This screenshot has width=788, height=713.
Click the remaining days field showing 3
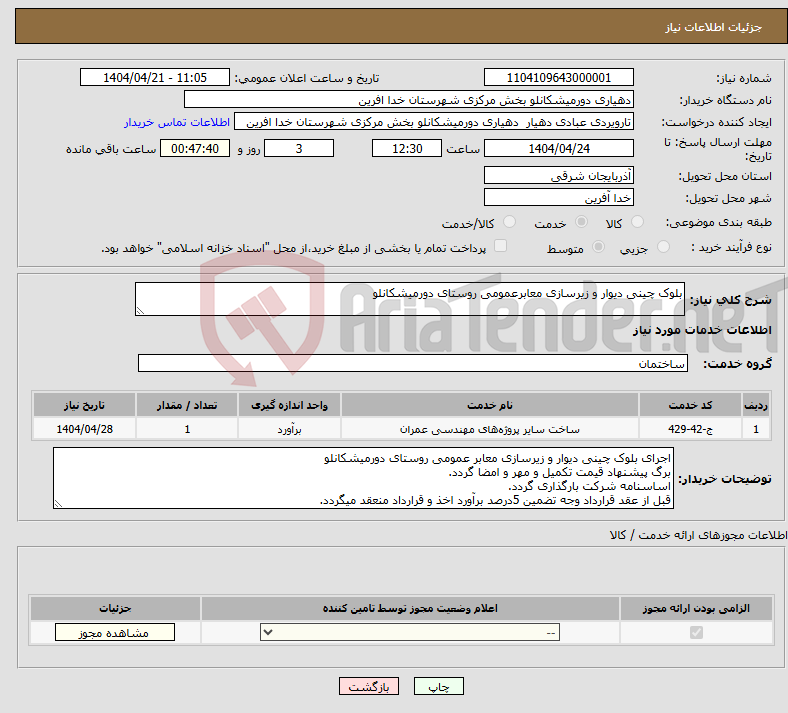299,148
